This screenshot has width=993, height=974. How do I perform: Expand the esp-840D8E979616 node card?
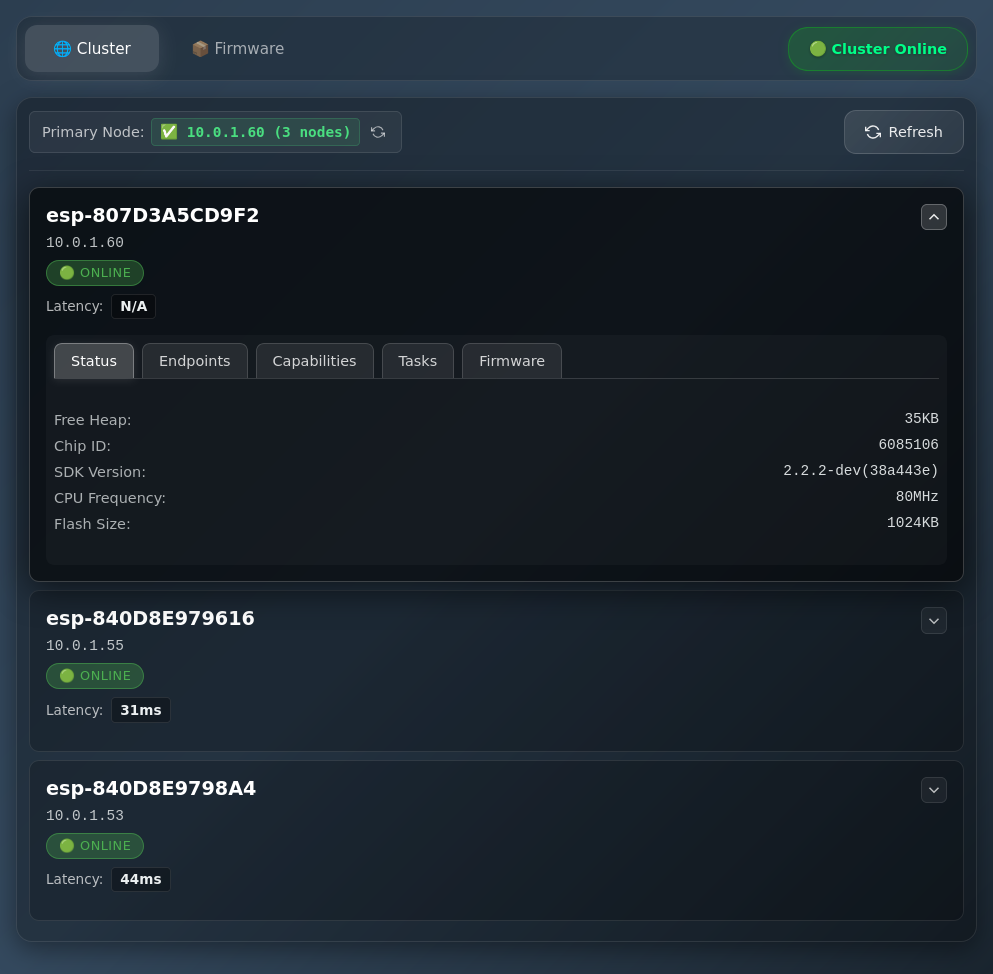point(933,620)
